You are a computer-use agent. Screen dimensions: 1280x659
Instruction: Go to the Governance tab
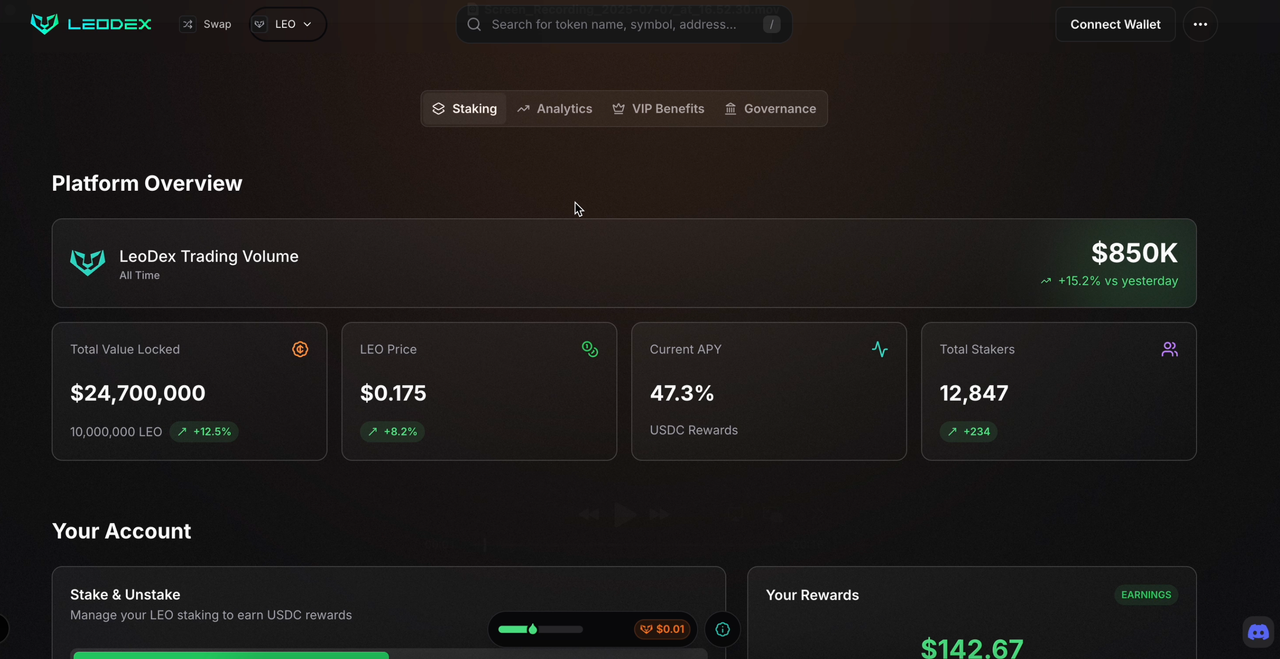pos(770,109)
